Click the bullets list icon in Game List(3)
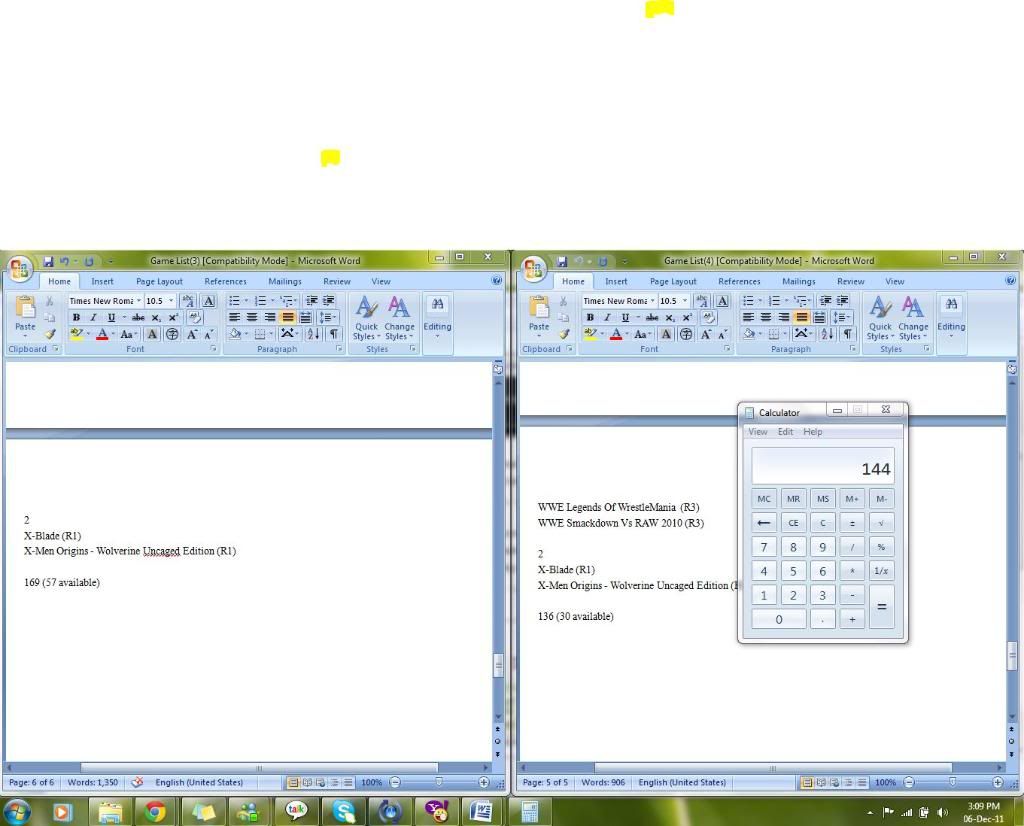This screenshot has width=1024, height=826. 234,301
